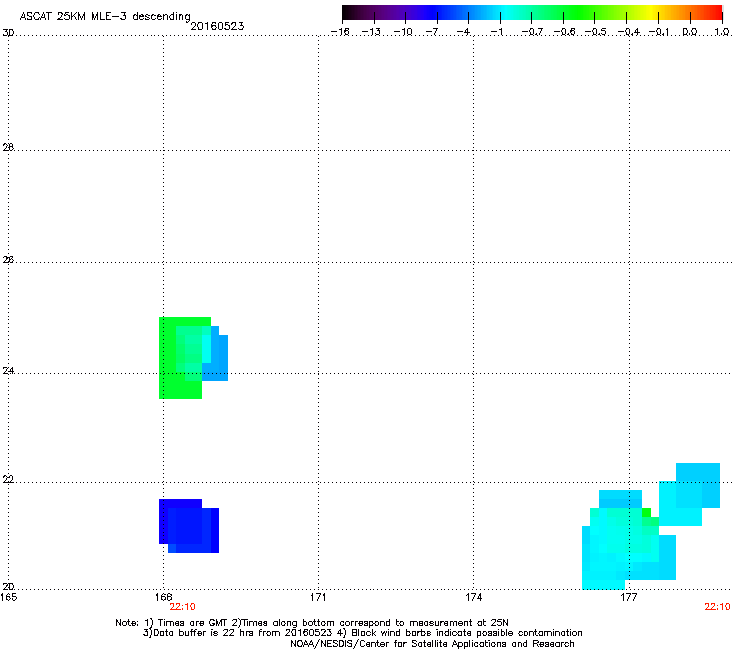Click the -16 label on color scale
Screen dimensions: 740x650
pyautogui.click(x=340, y=32)
